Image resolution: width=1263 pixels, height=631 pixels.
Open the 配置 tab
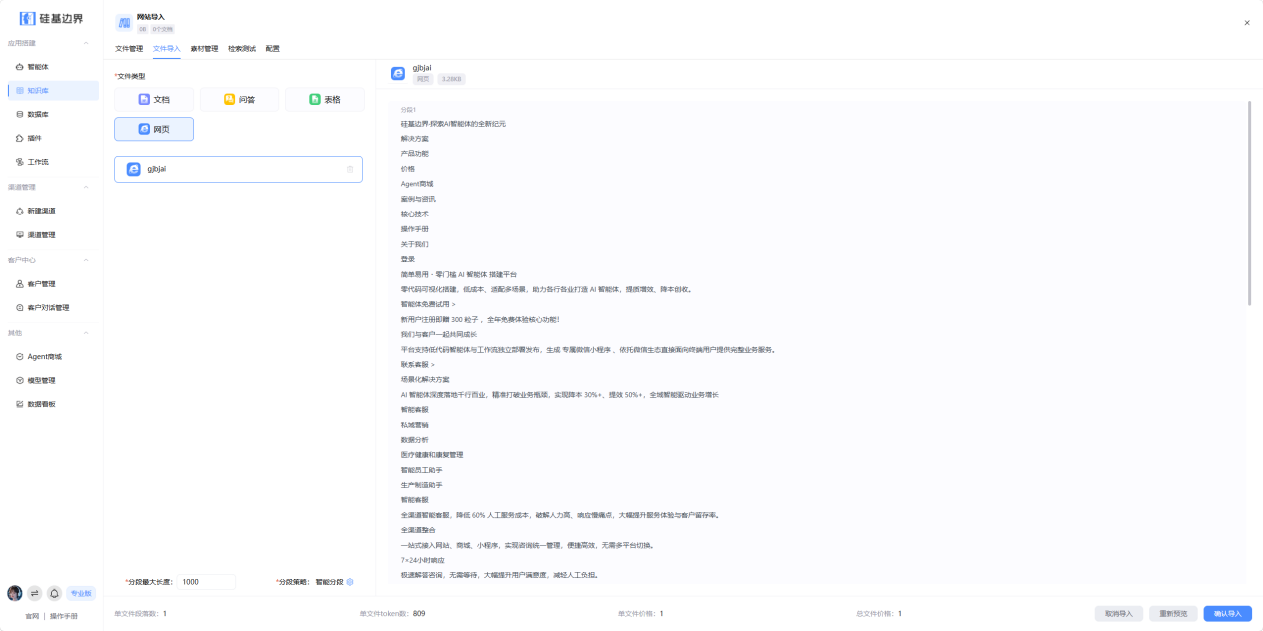(273, 49)
